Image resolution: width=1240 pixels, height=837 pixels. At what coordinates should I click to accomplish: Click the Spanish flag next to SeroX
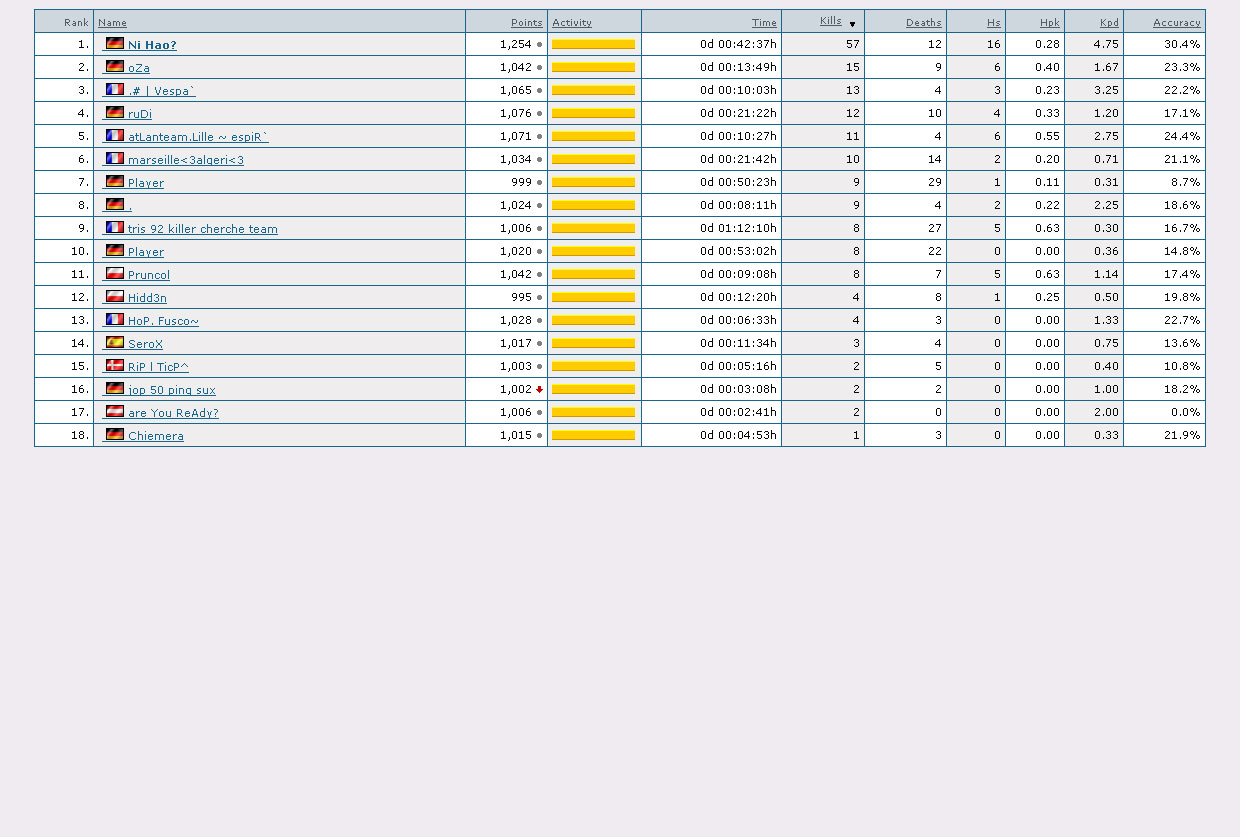tap(115, 343)
